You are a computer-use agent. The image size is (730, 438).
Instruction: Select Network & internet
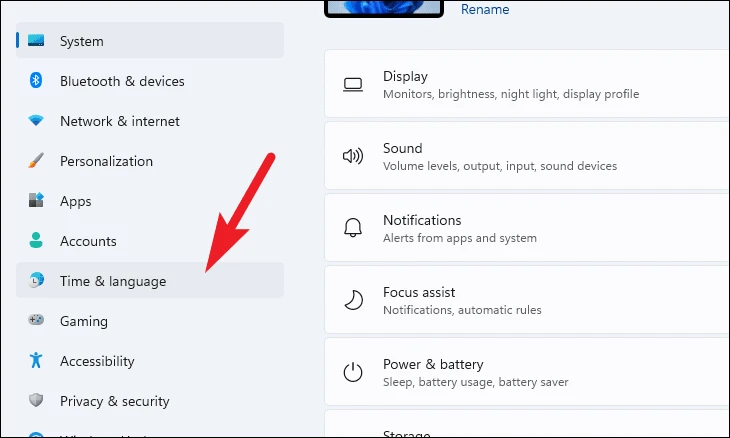point(150,121)
